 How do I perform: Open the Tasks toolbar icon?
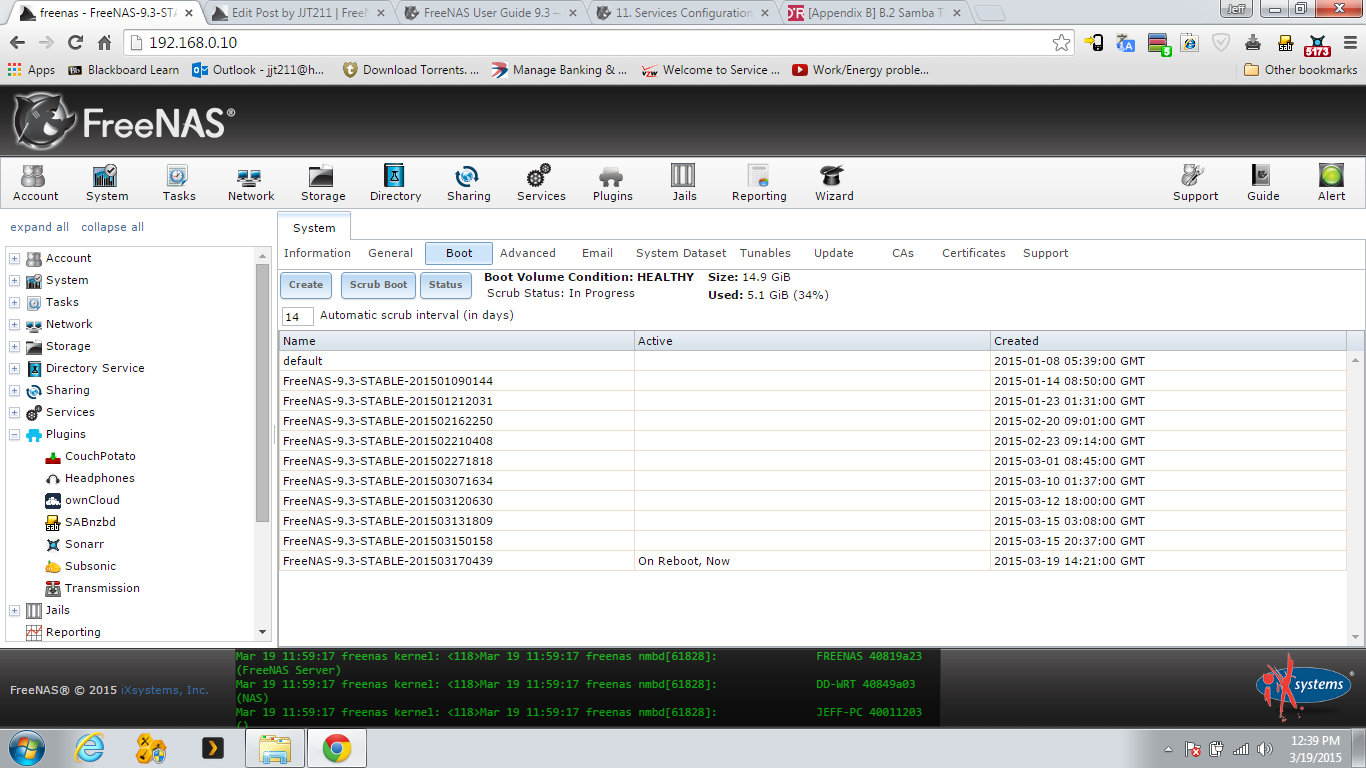tap(179, 183)
